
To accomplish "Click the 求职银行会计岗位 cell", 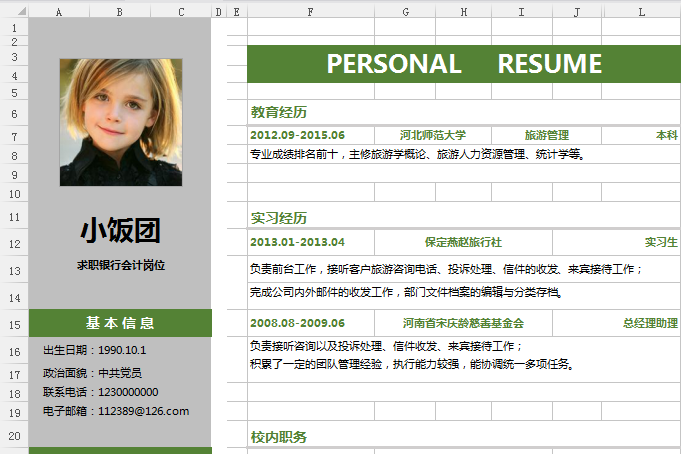I will (121, 266).
